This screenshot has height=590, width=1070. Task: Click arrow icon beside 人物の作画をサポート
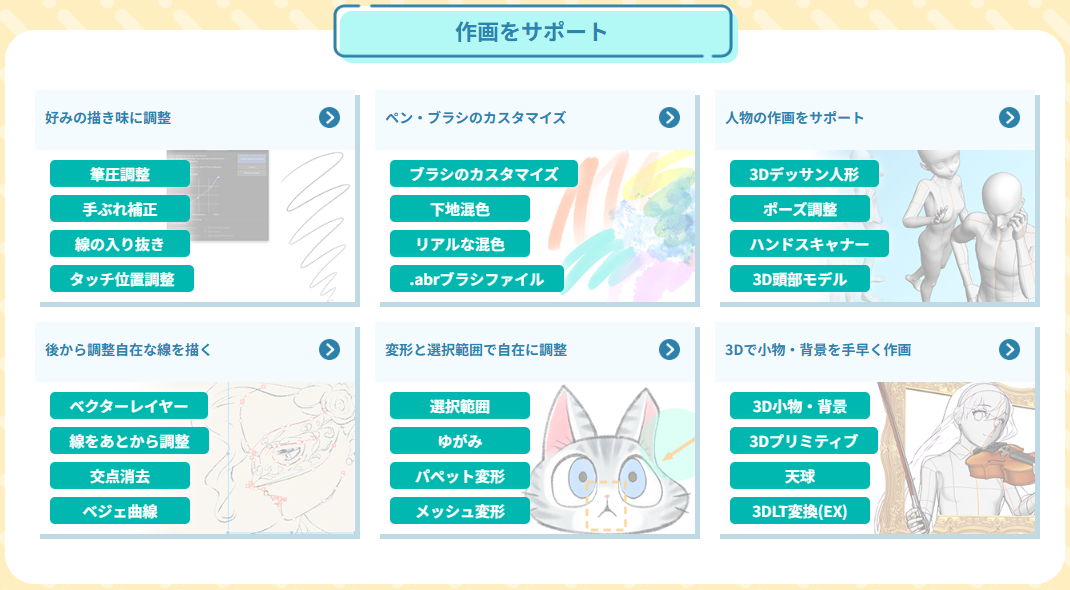tap(1009, 117)
